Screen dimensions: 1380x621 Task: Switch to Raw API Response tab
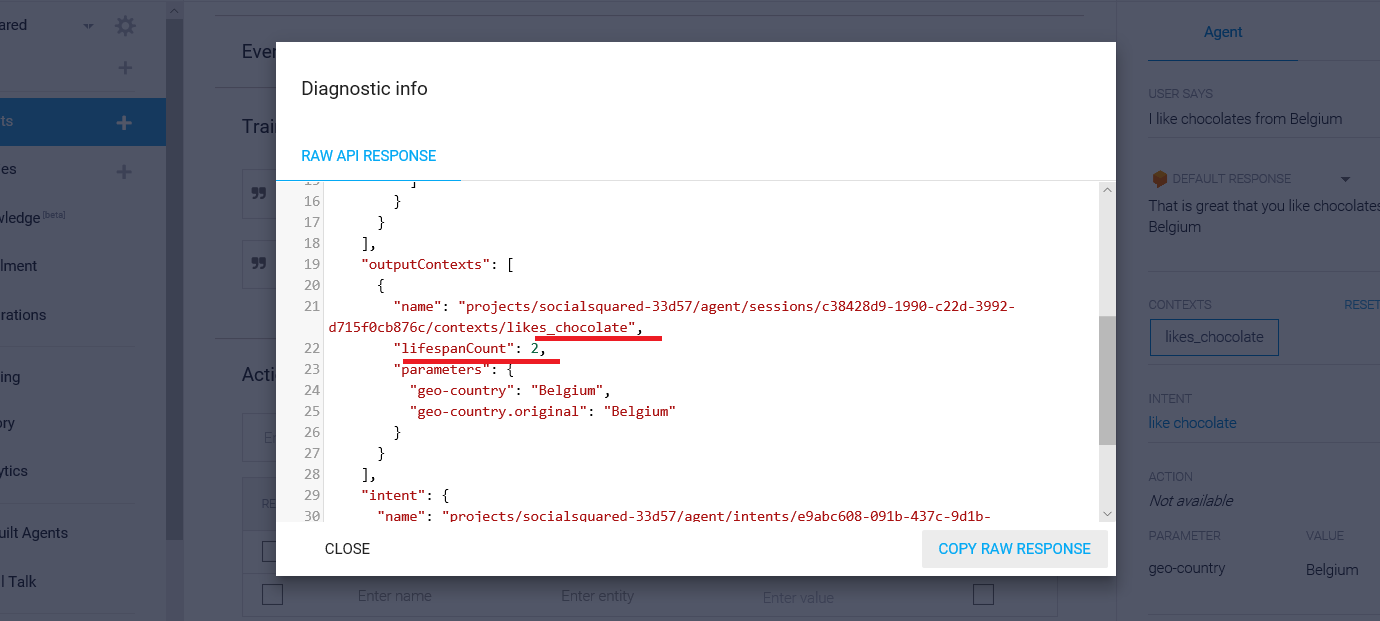click(369, 156)
